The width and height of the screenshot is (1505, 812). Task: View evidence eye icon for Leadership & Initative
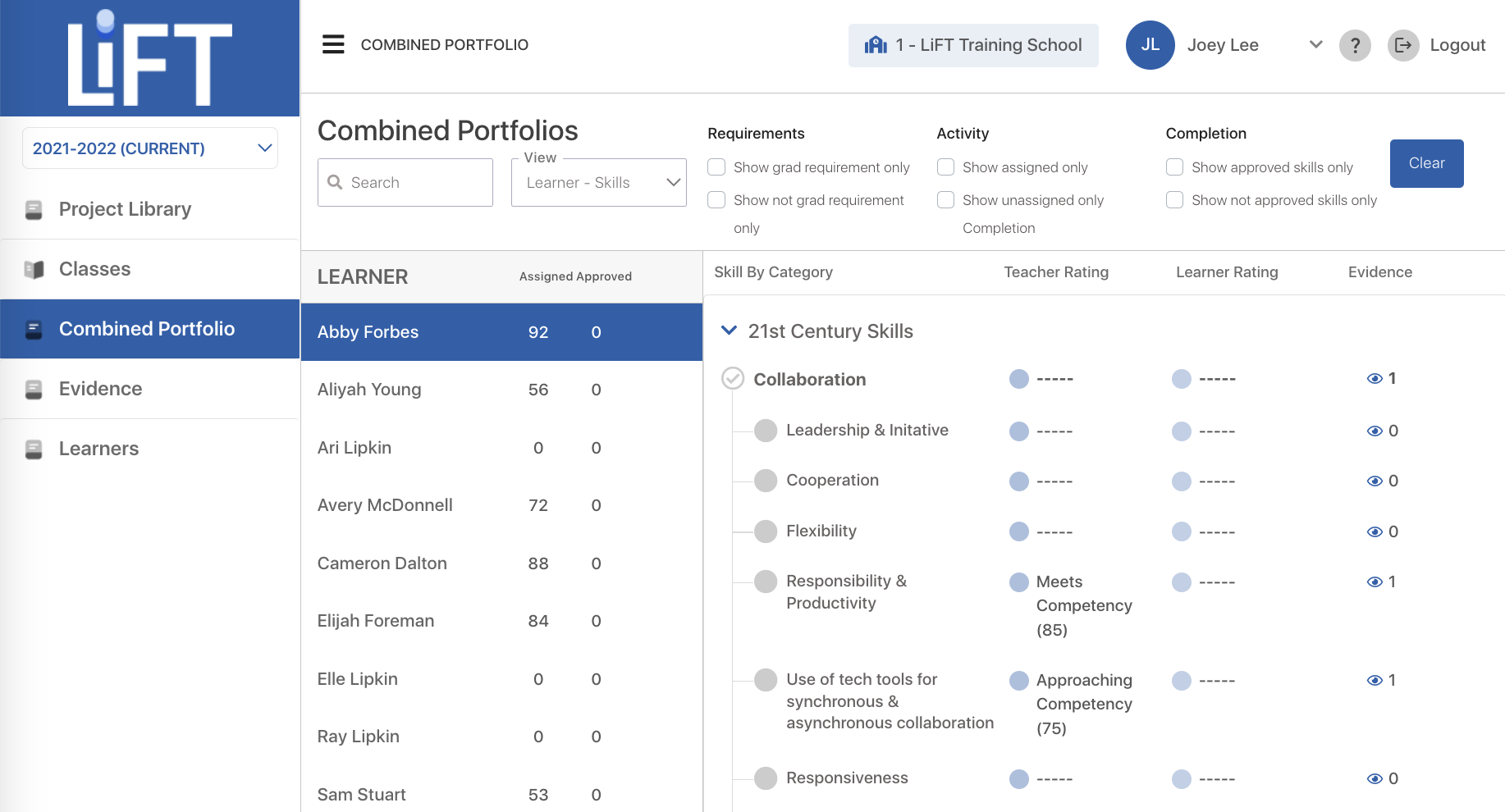coord(1375,431)
